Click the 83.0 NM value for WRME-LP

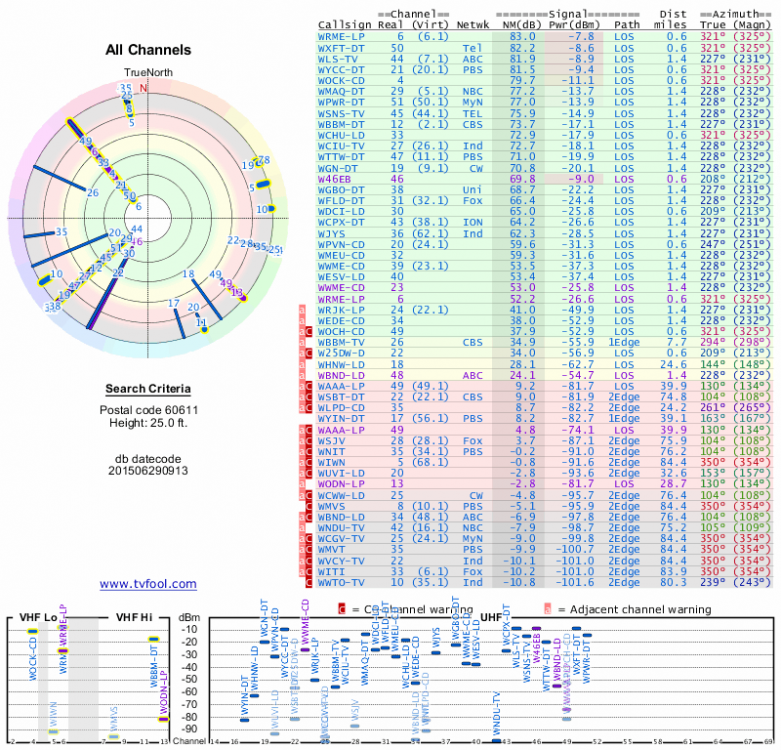(x=522, y=37)
